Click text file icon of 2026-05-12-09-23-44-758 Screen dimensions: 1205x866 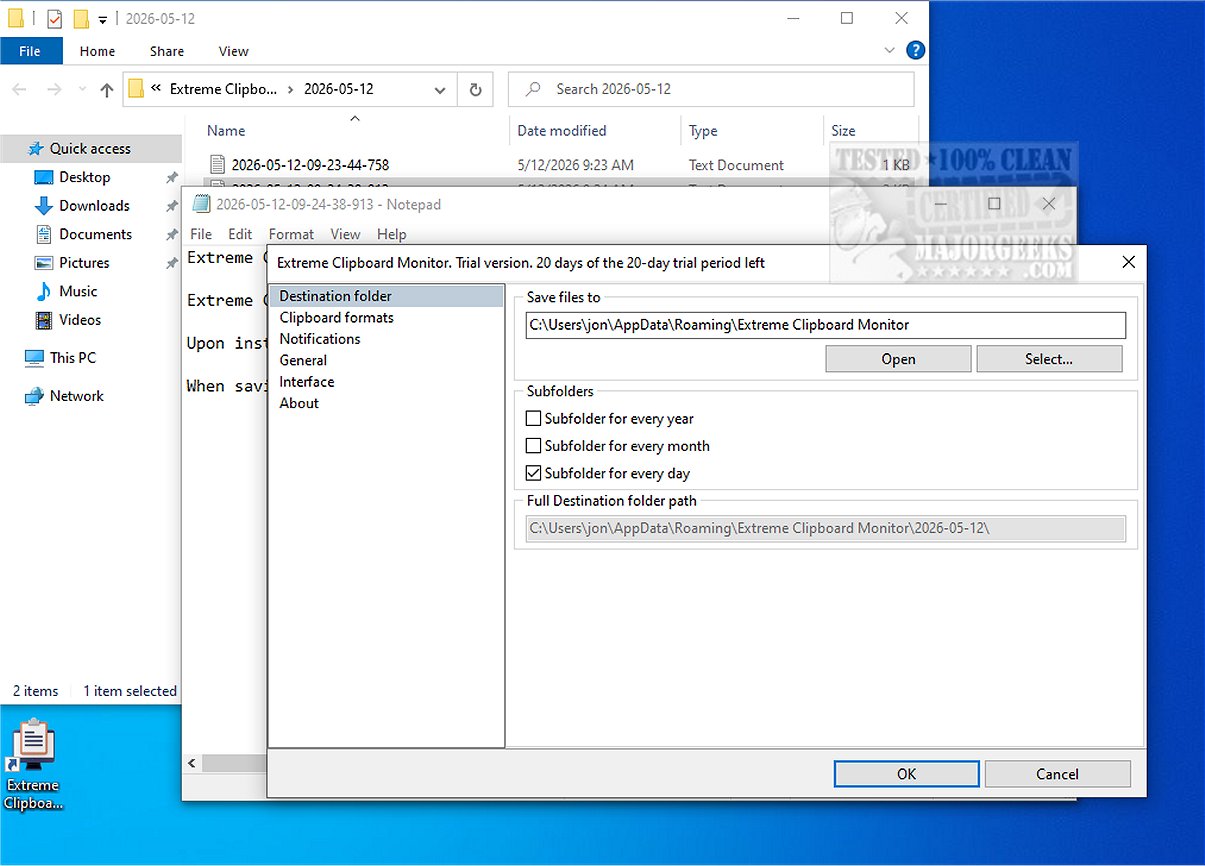[218, 164]
